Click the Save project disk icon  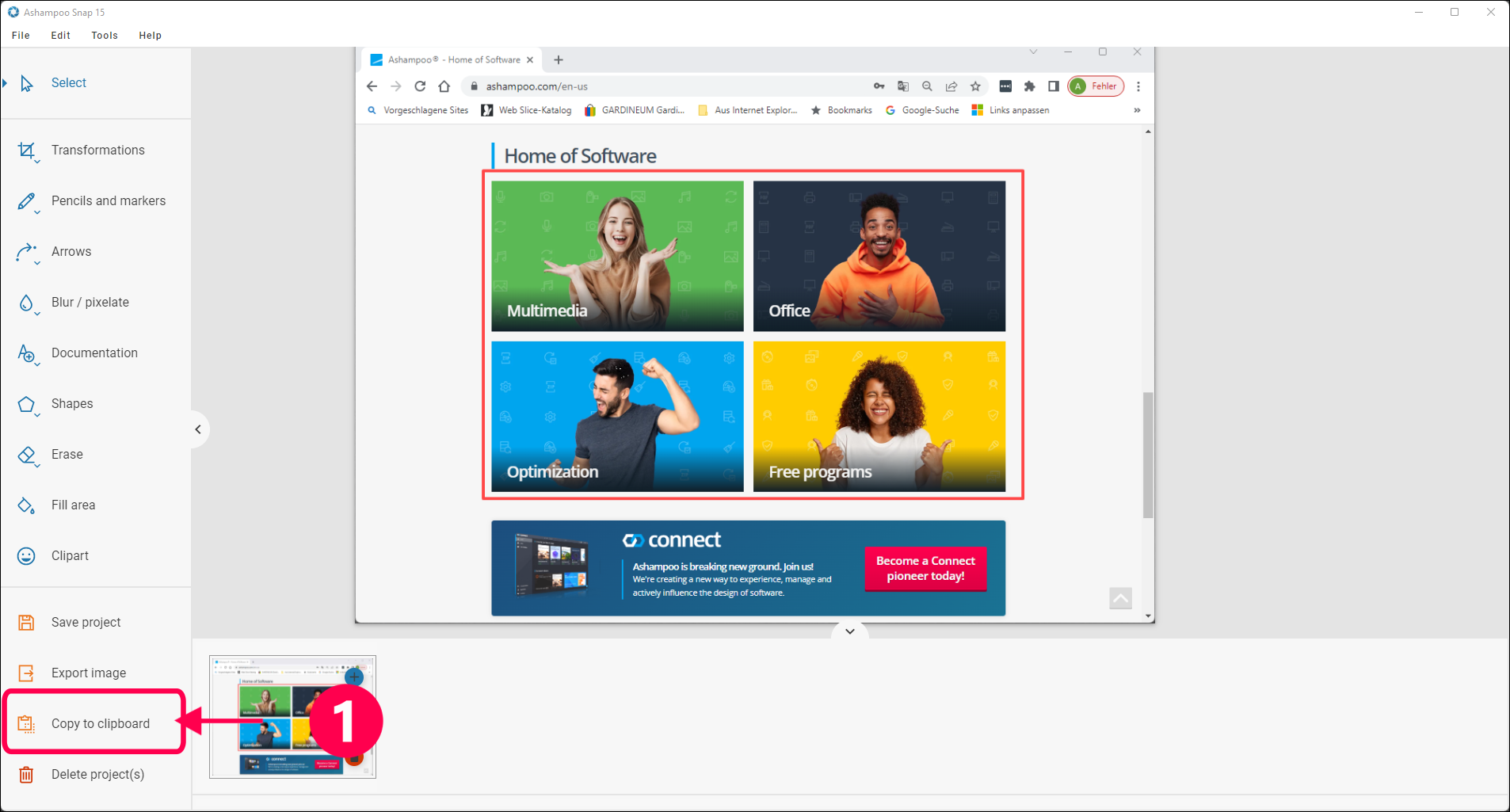pos(26,623)
